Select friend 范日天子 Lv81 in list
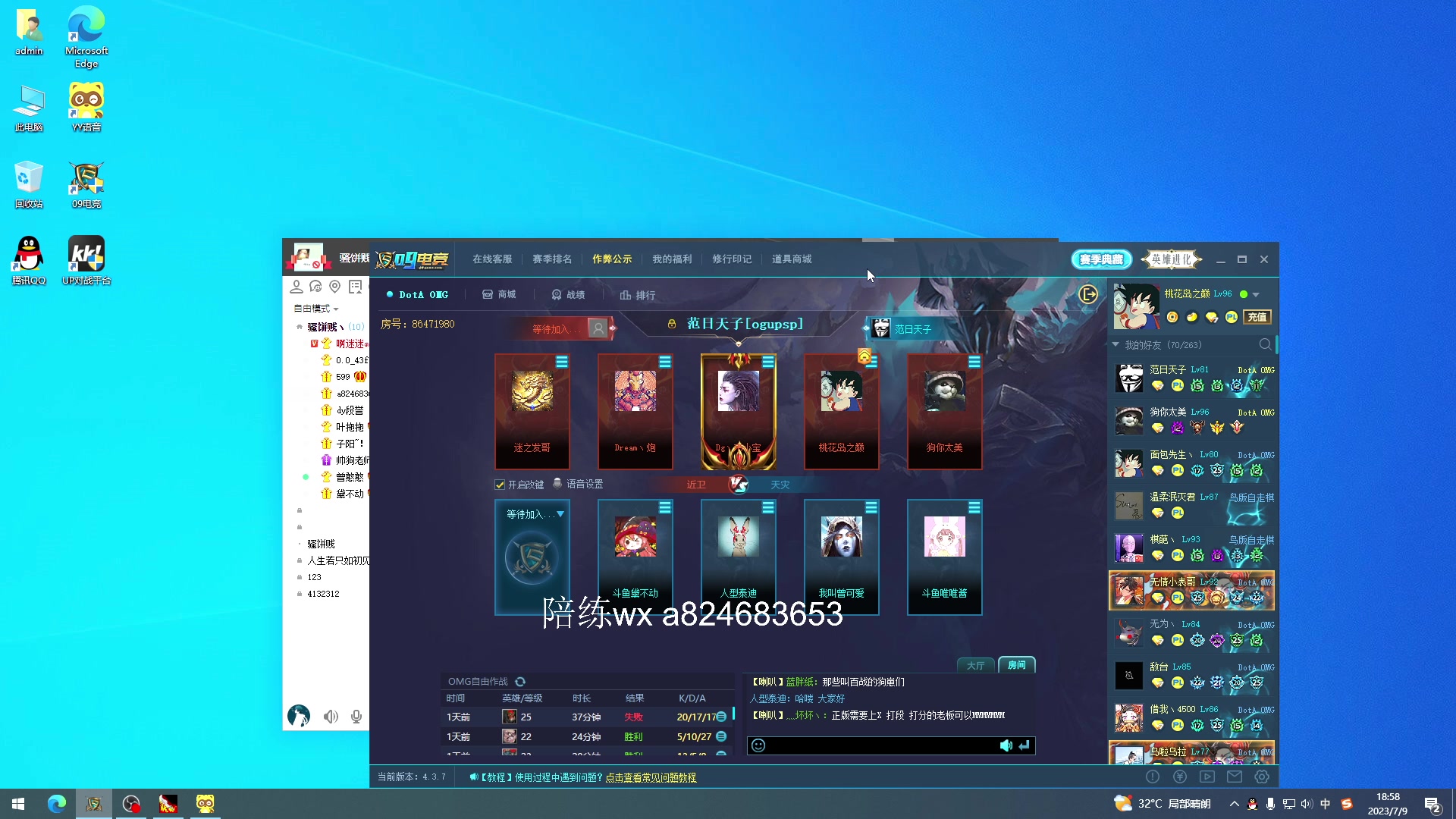Viewport: 1456px width, 819px height. (x=1192, y=378)
